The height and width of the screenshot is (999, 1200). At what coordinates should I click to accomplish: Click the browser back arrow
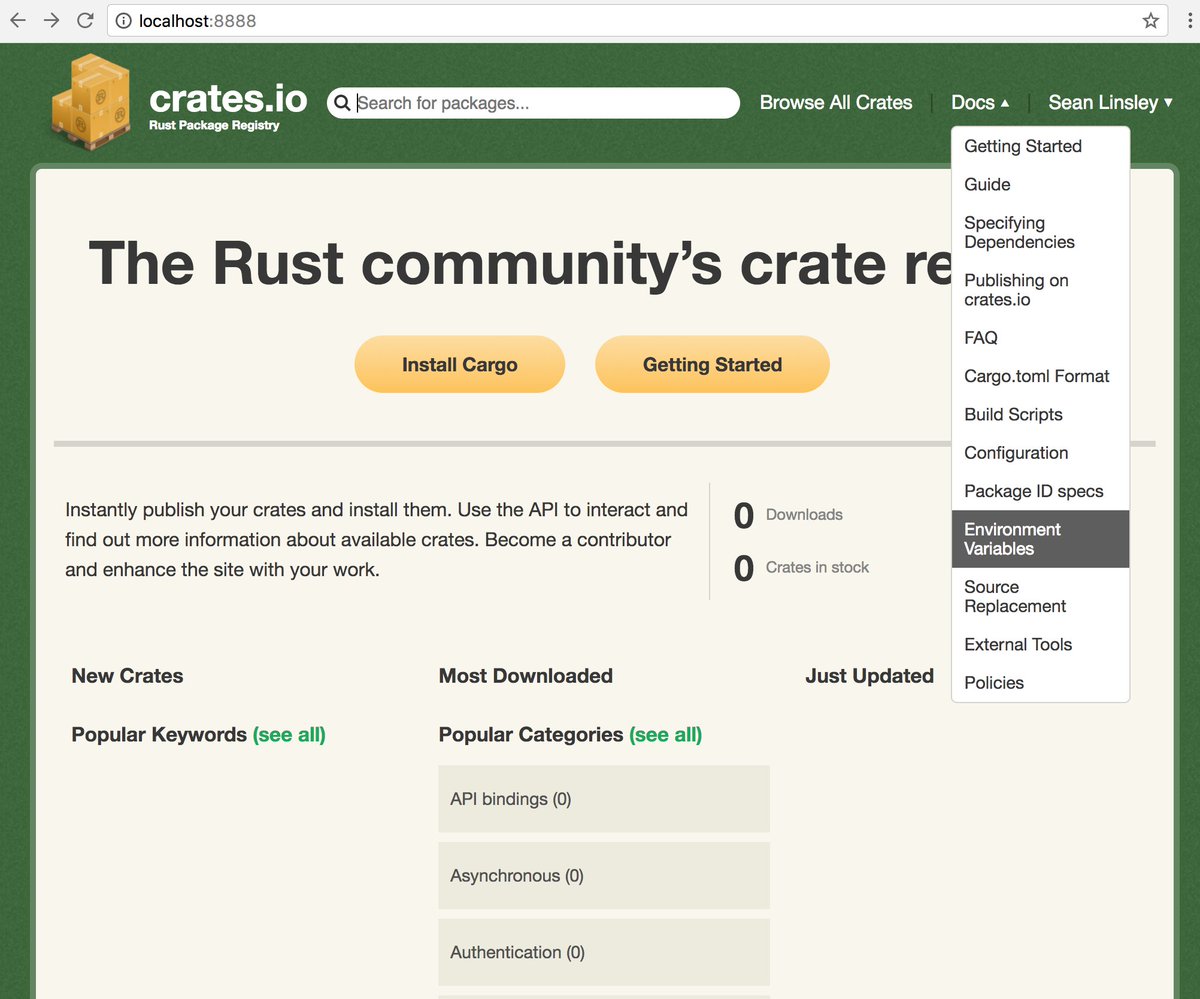pos(18,20)
